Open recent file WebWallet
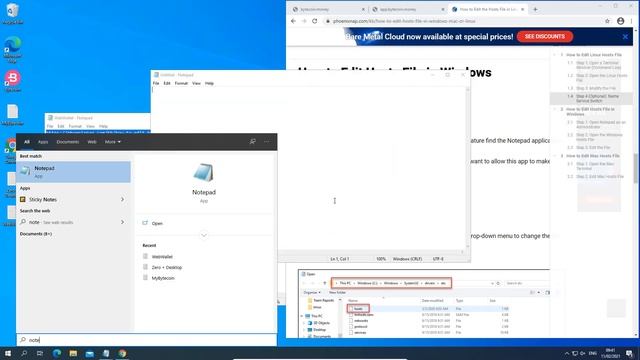Screen dimensions: 640x360 pyautogui.click(x=162, y=257)
